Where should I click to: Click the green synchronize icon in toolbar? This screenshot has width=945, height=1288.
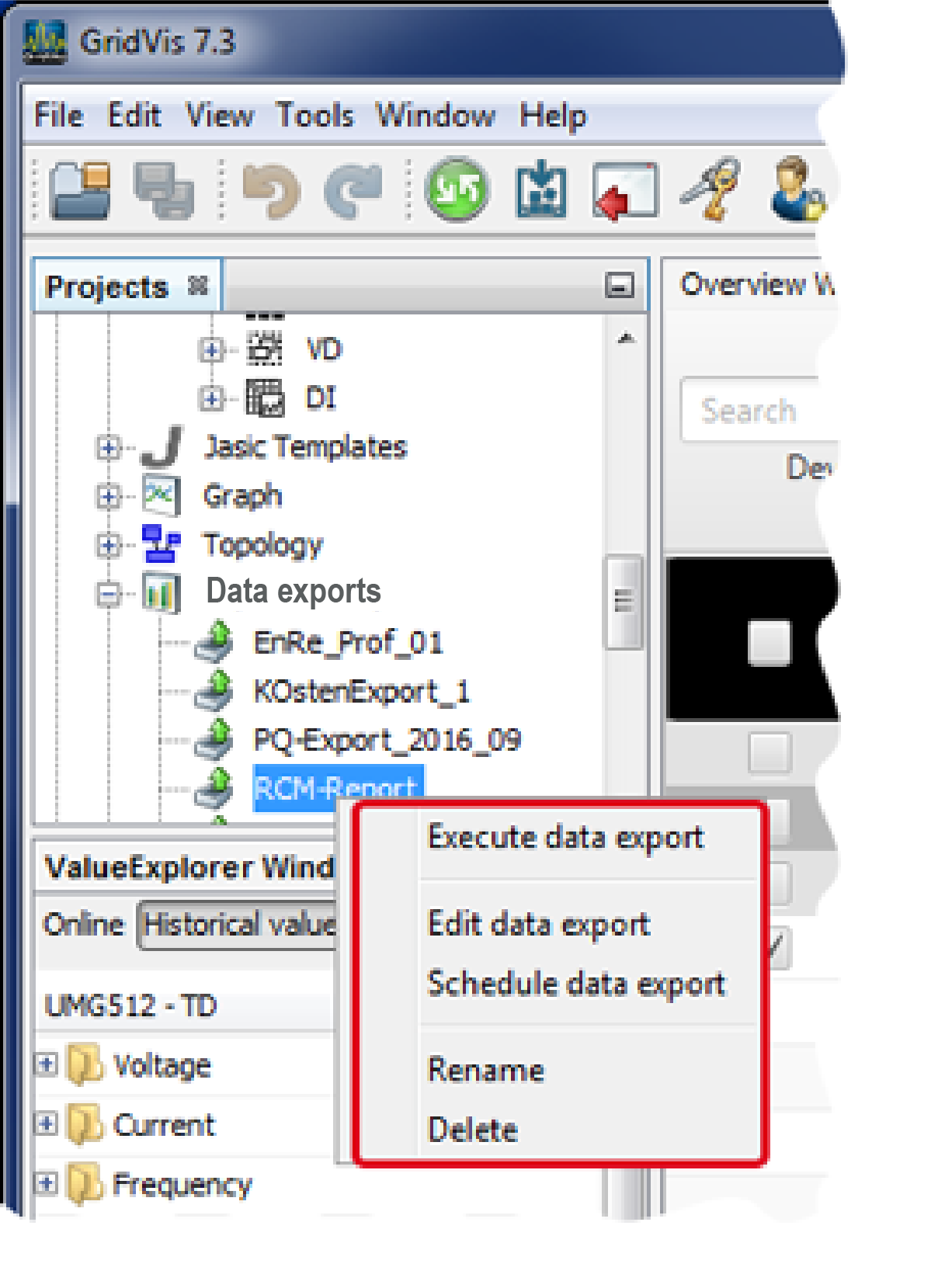[457, 190]
